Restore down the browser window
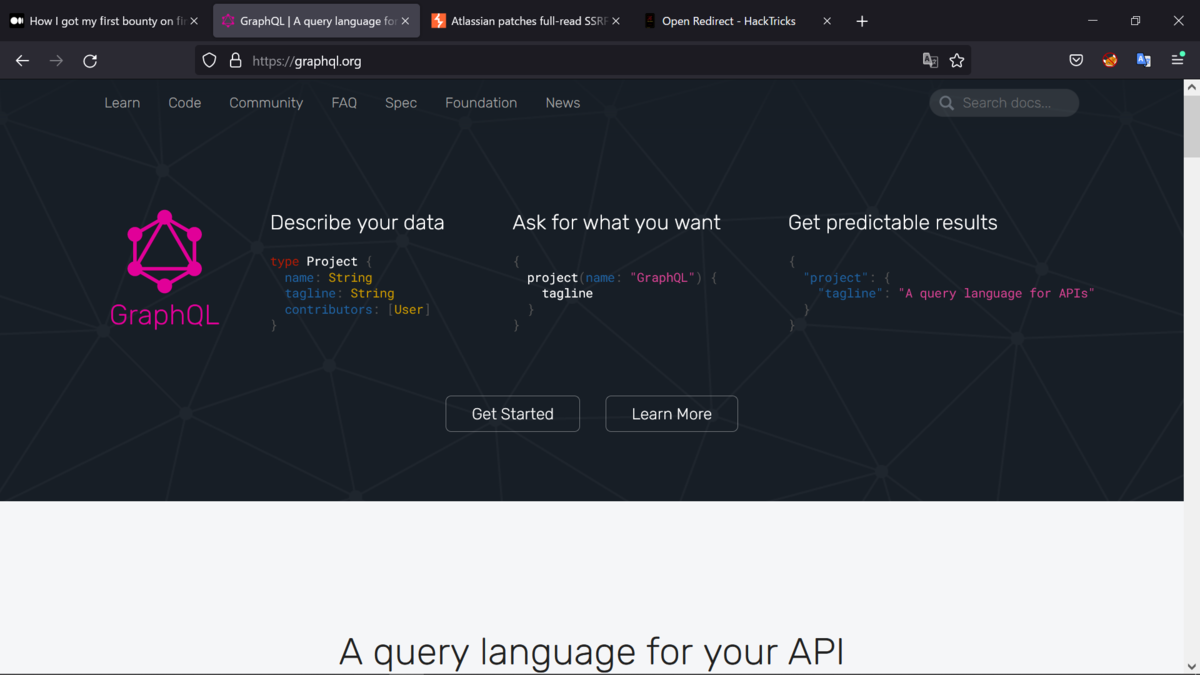 click(x=1135, y=21)
